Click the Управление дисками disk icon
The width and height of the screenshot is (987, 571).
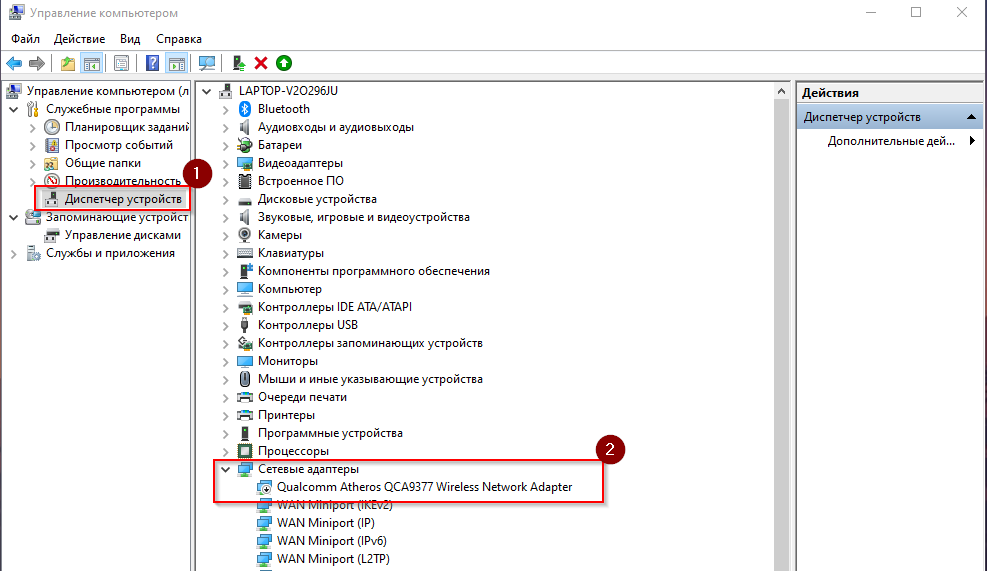(x=52, y=235)
